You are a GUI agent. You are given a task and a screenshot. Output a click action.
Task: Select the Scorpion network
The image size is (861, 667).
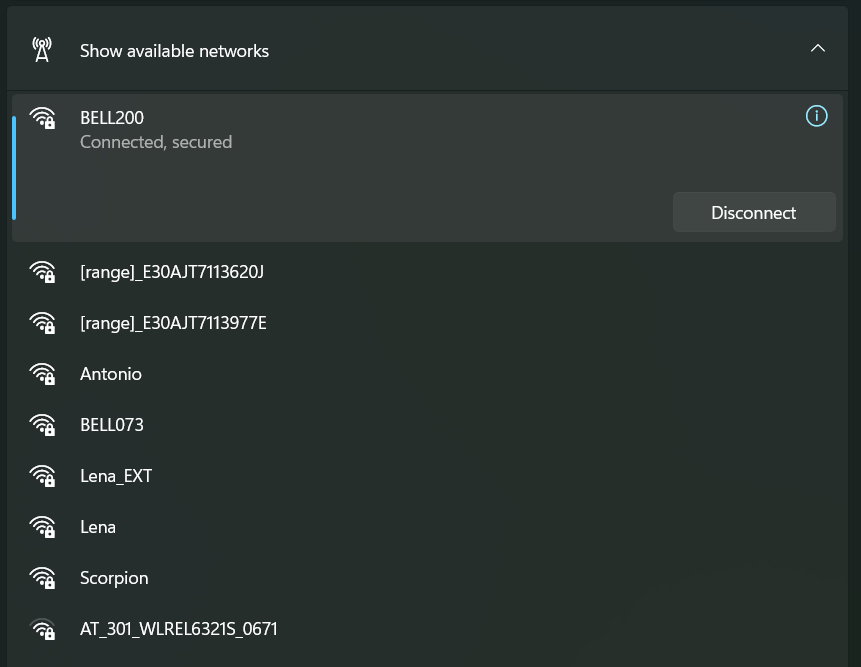tap(114, 578)
